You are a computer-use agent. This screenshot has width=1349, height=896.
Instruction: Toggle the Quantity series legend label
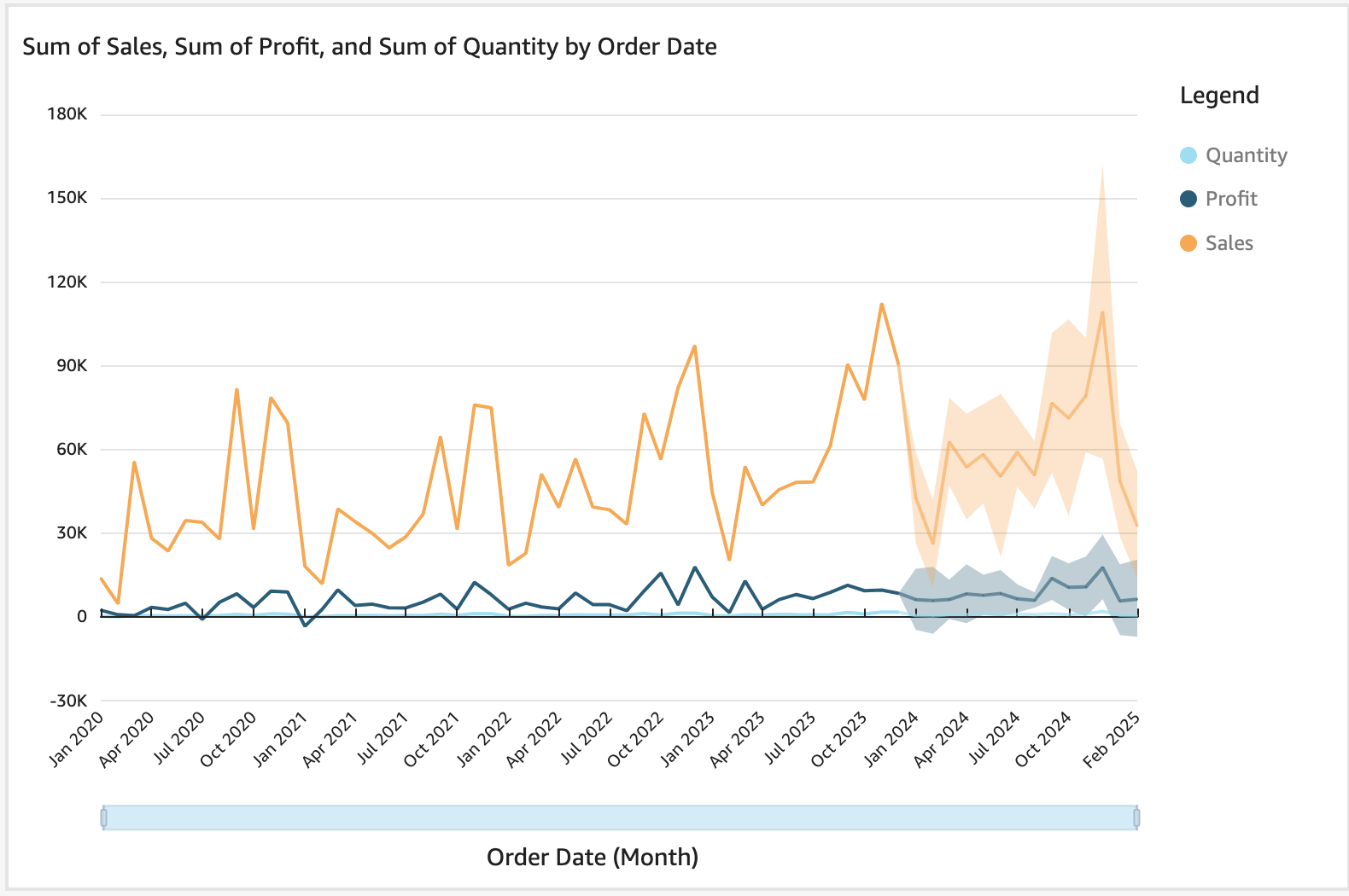click(x=1246, y=155)
